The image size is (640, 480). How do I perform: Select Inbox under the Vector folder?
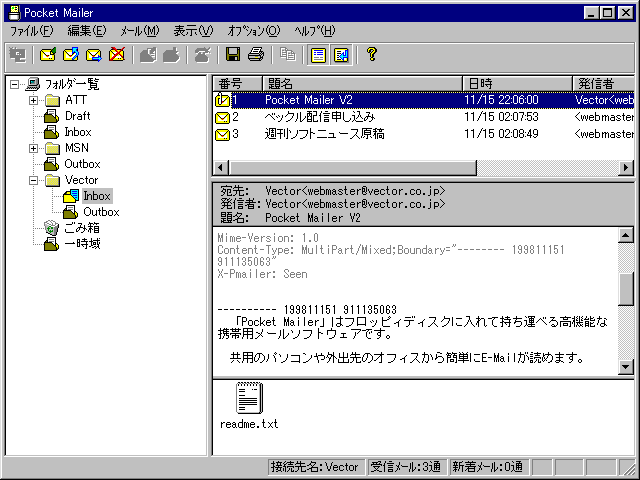[x=97, y=196]
